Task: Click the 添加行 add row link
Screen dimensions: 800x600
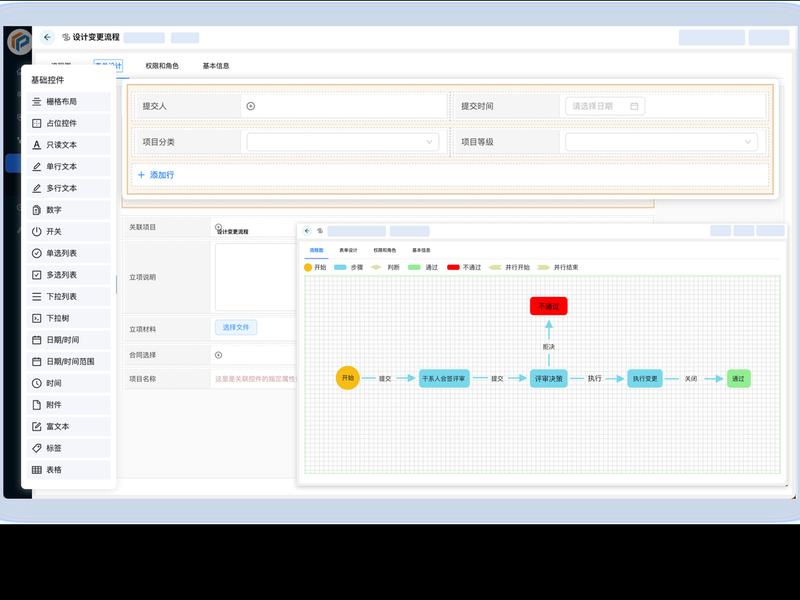Action: 156,175
